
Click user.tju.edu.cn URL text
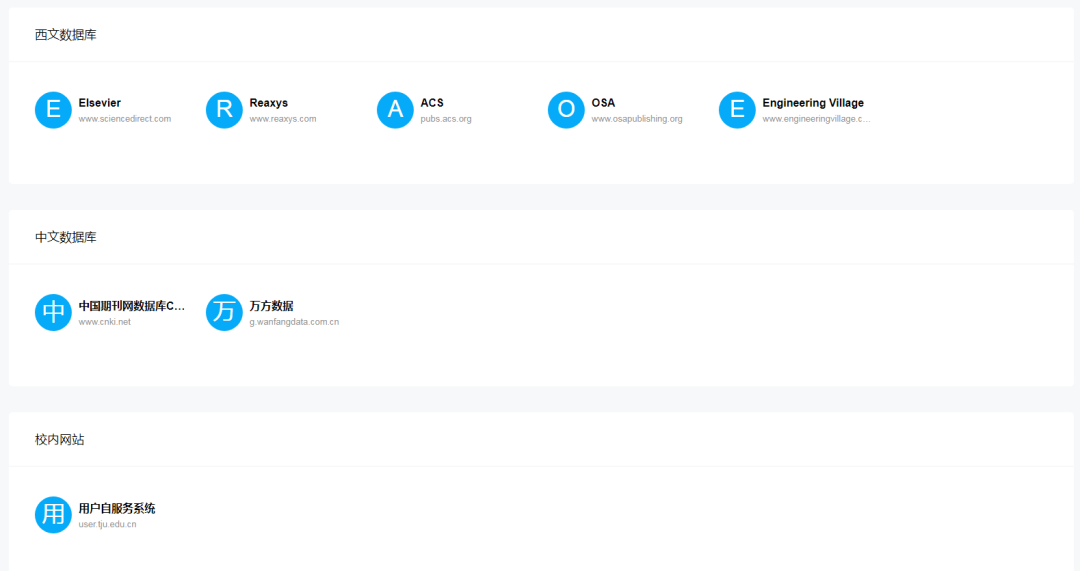(x=107, y=524)
